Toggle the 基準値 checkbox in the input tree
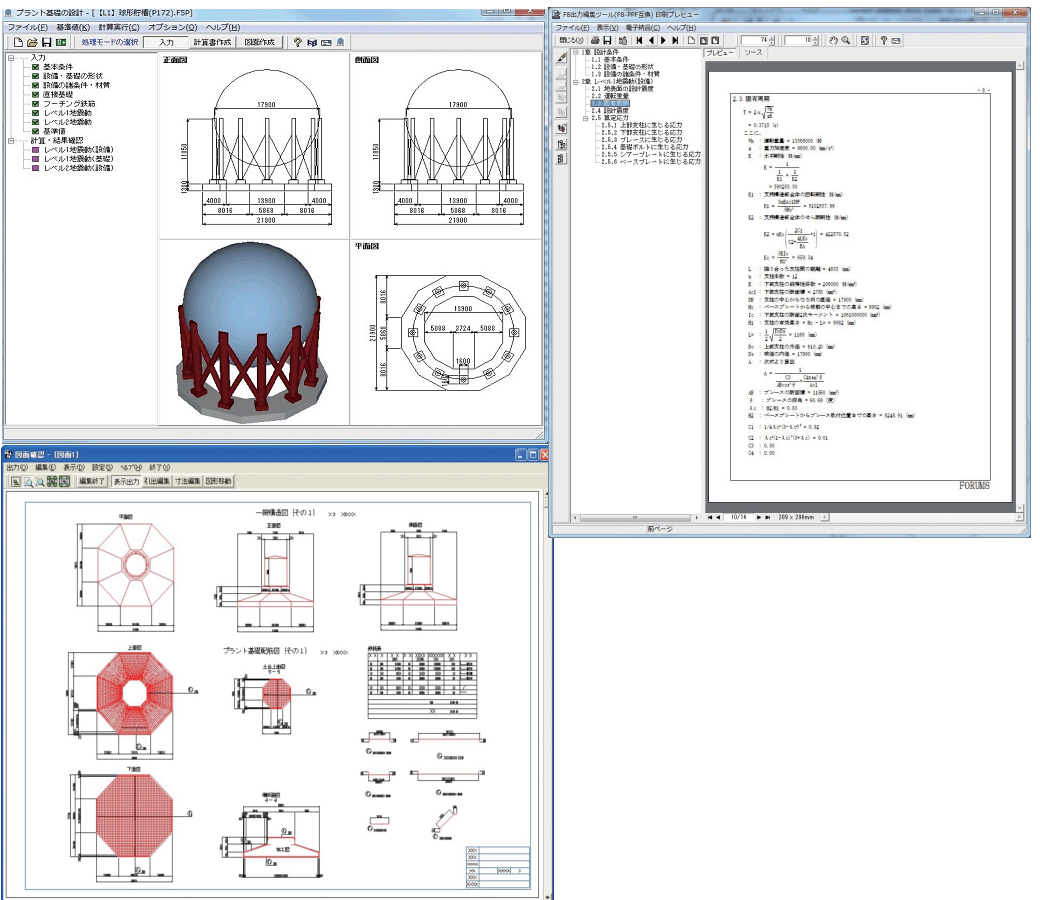The width and height of the screenshot is (1040, 900). (x=36, y=131)
